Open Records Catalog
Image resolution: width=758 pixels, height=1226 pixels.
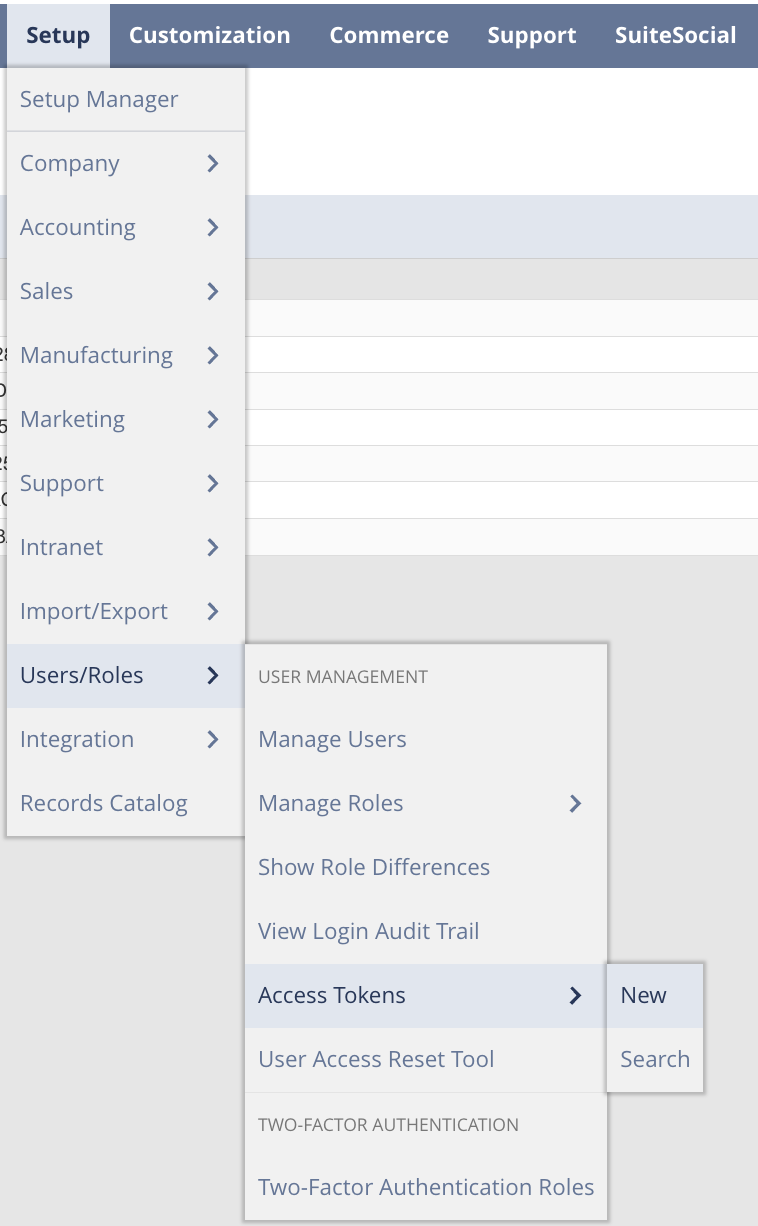[x=104, y=803]
